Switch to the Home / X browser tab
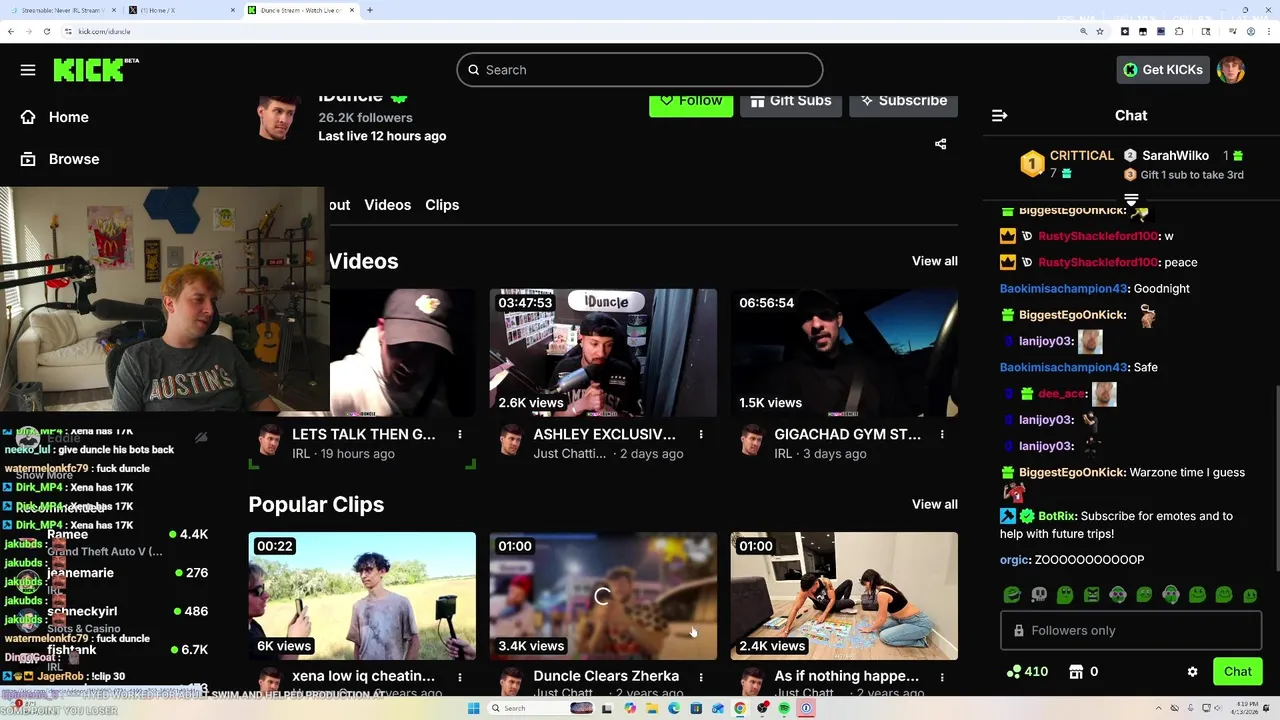Screen dimensions: 1280x720 (x=180, y=10)
